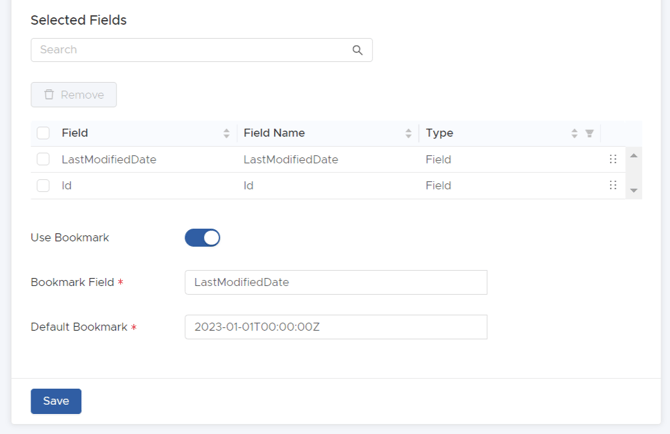Click the table scroll down arrow

pyautogui.click(x=634, y=191)
